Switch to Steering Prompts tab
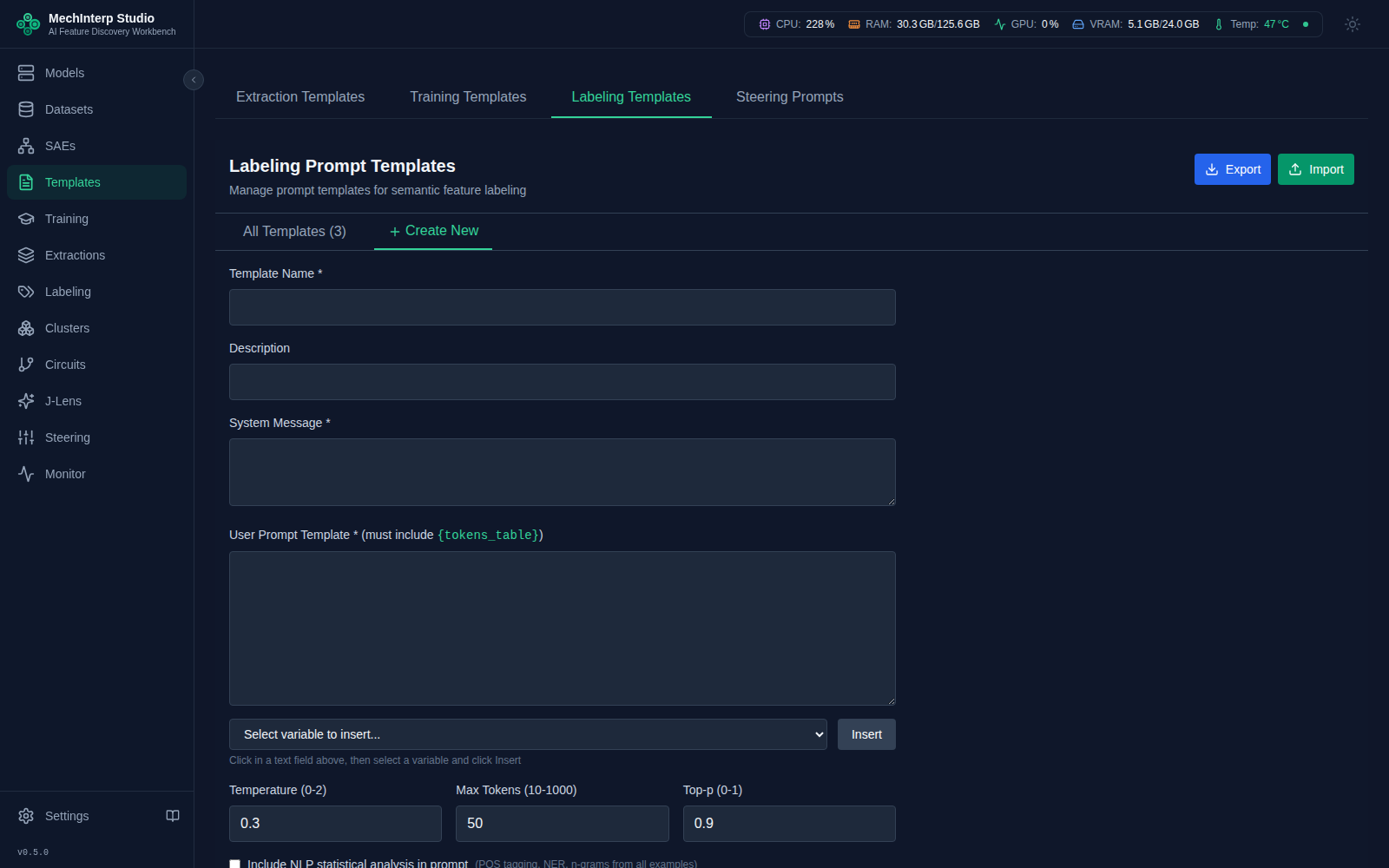The width and height of the screenshot is (1389, 868). (x=790, y=97)
